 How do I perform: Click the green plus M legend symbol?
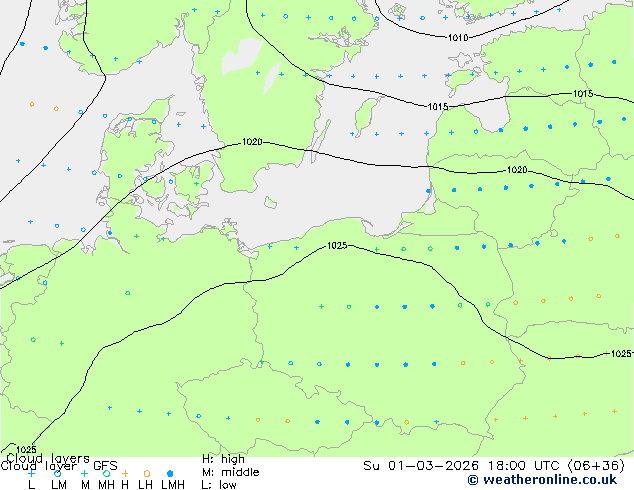point(84,473)
